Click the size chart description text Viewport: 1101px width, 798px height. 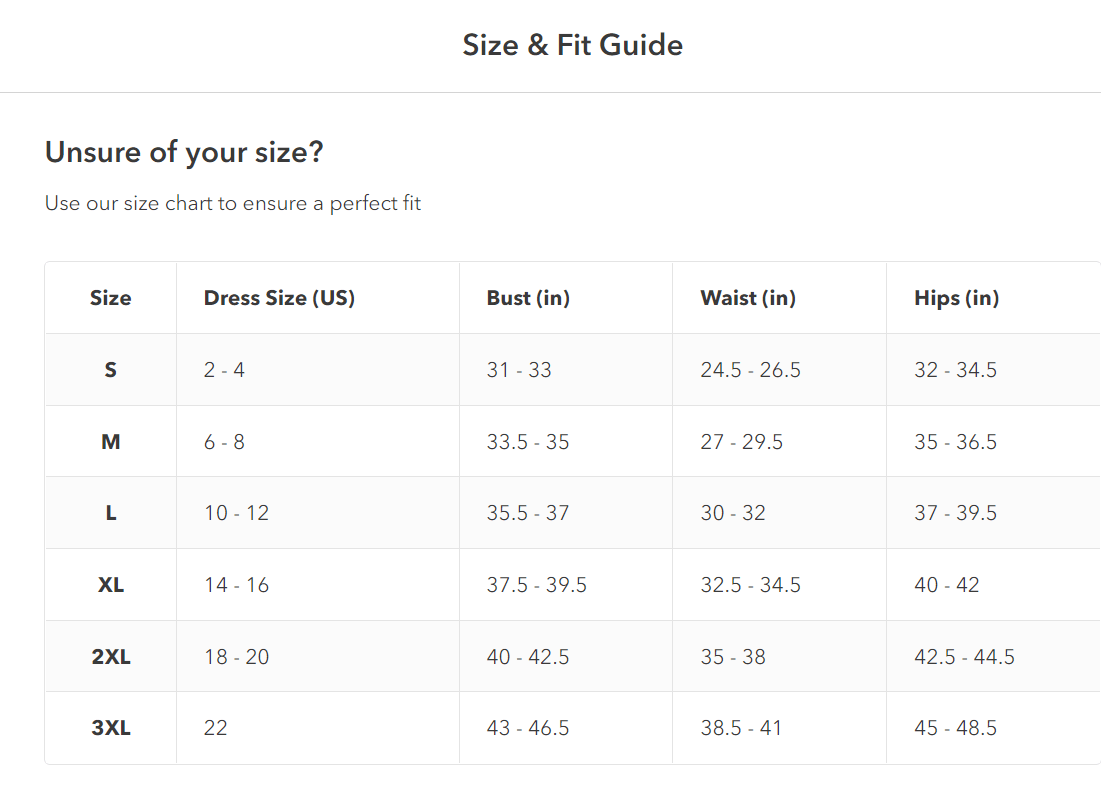(233, 204)
